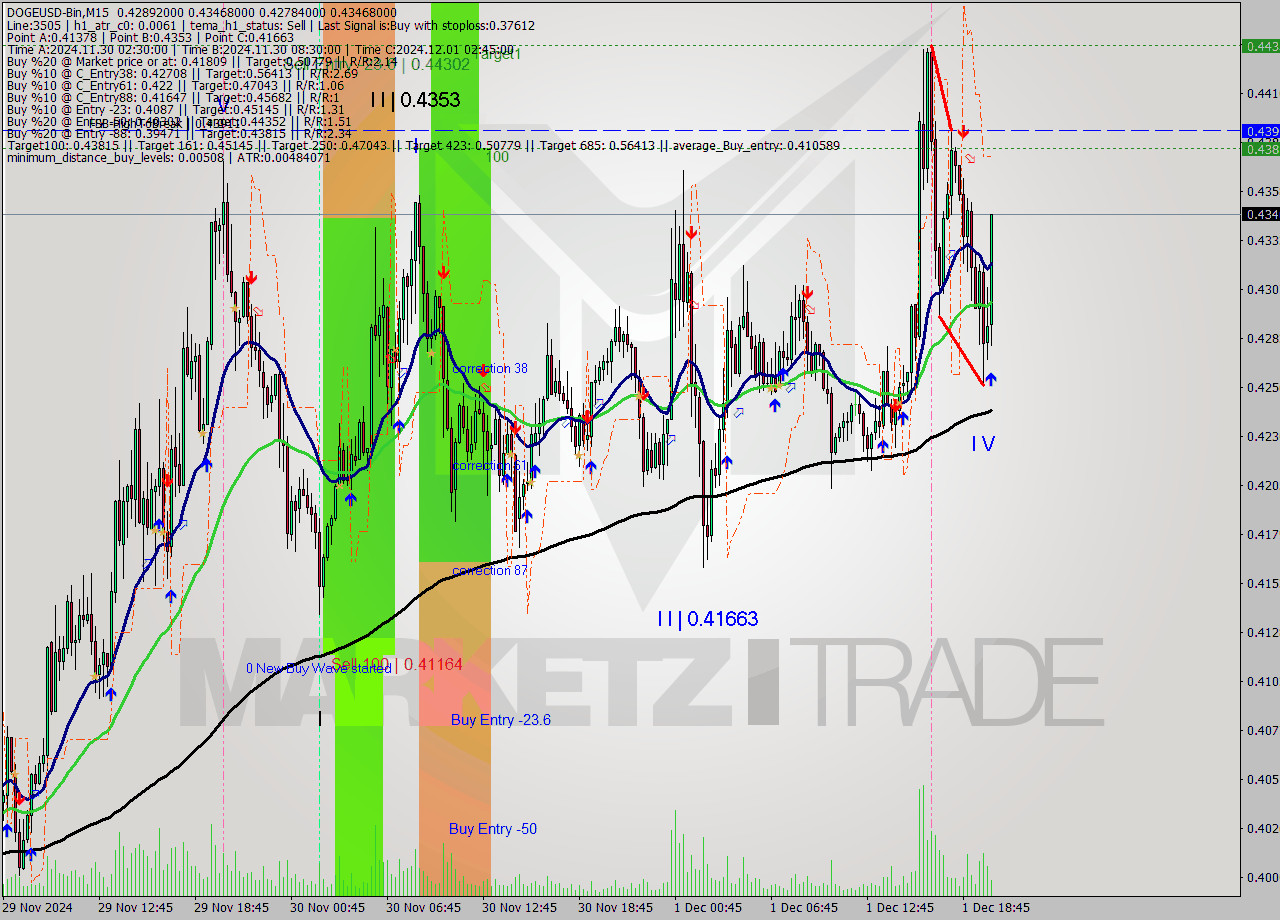The width and height of the screenshot is (1280, 920).
Task: Click the 'correction 61' label
Action: coord(490,465)
